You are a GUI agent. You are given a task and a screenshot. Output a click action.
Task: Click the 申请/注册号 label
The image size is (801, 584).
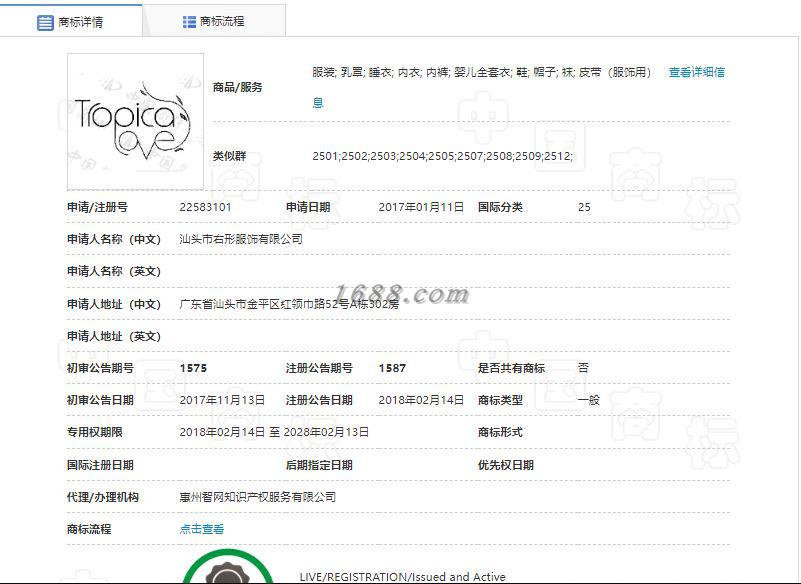[98, 207]
